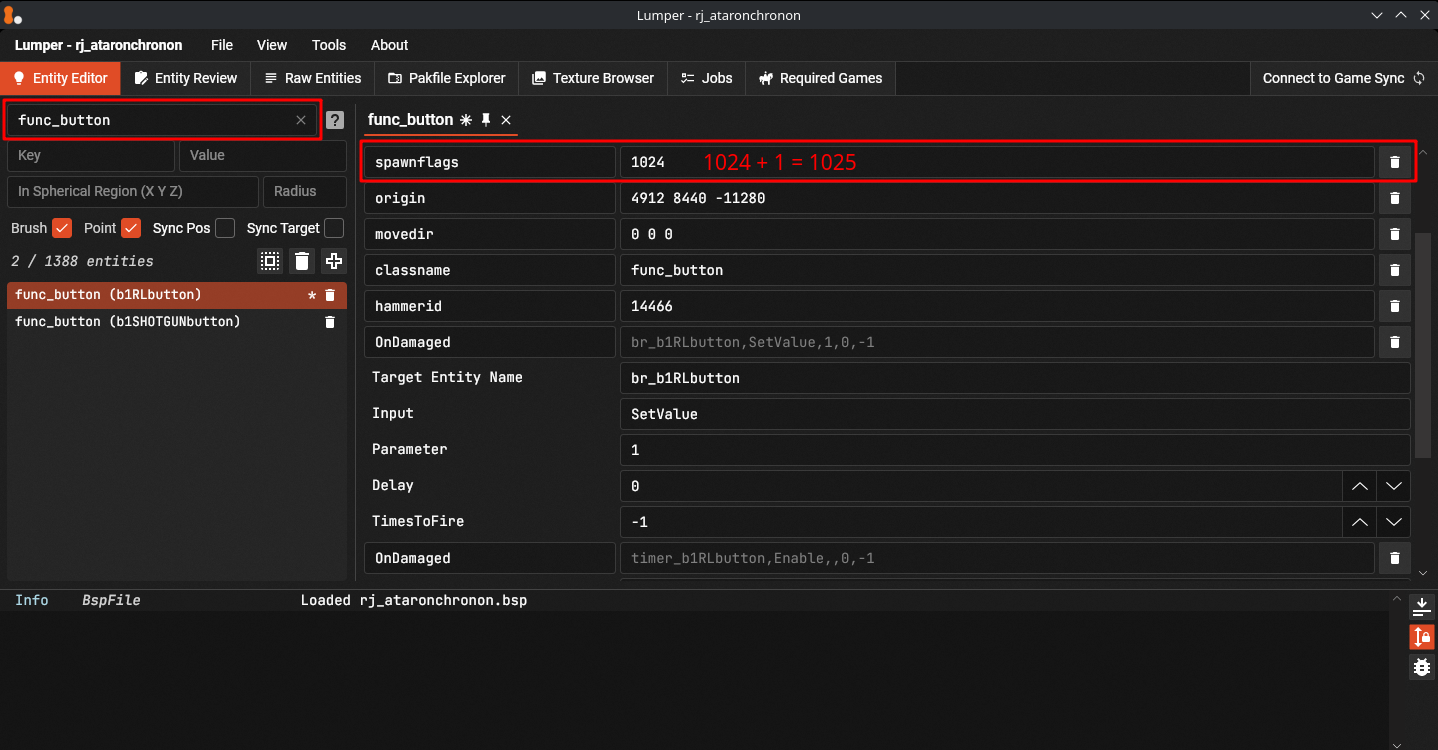Click the select all entities icon
The image size is (1438, 750).
coord(270,261)
